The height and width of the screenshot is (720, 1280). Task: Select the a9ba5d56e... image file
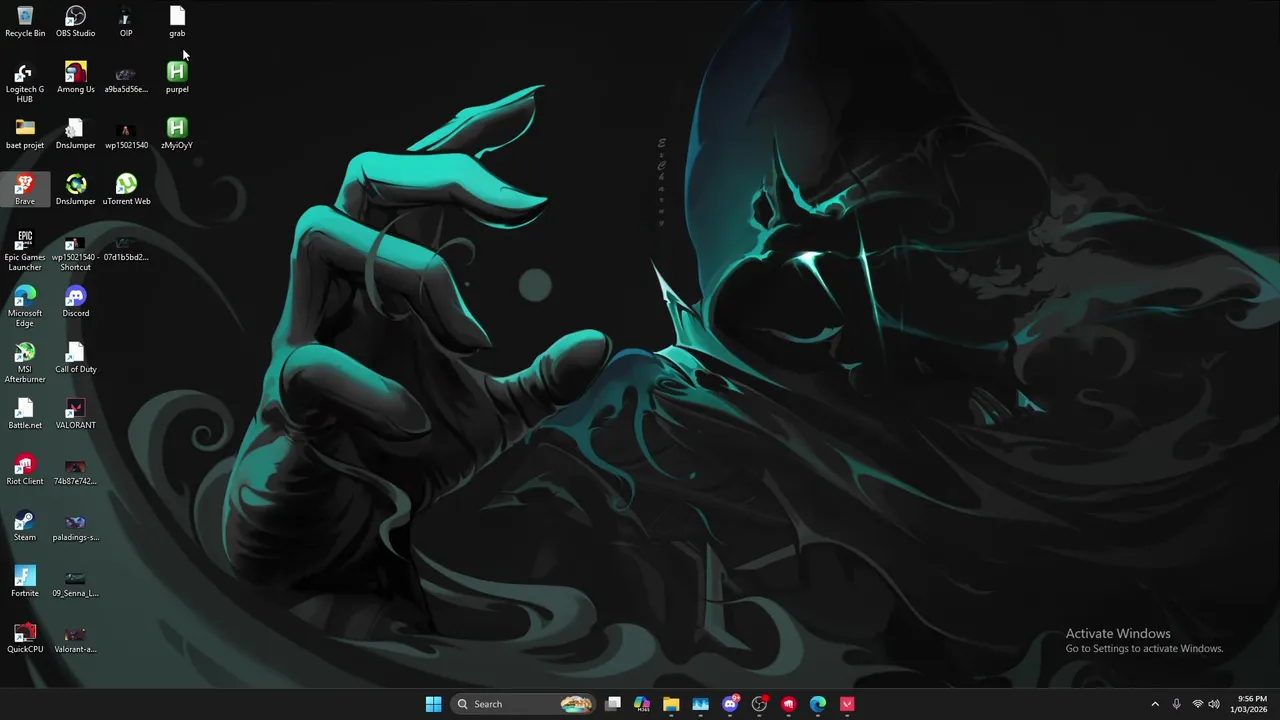(126, 78)
